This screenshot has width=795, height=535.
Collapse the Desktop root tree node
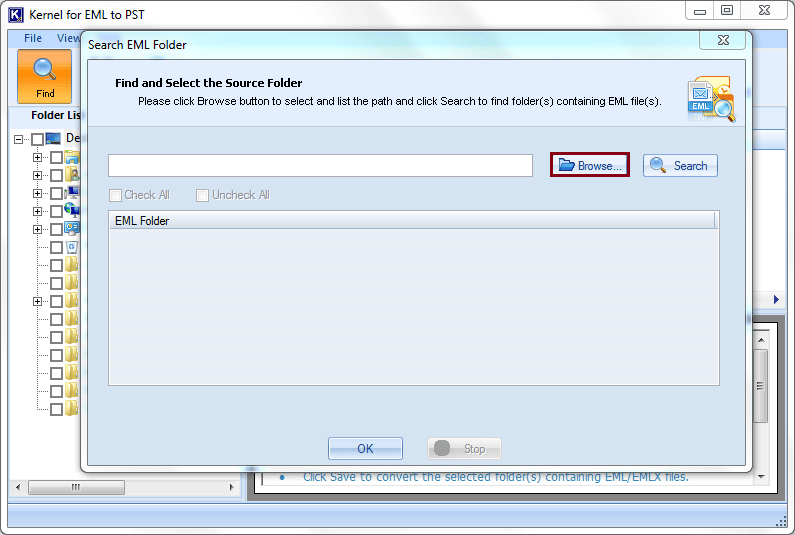point(18,139)
